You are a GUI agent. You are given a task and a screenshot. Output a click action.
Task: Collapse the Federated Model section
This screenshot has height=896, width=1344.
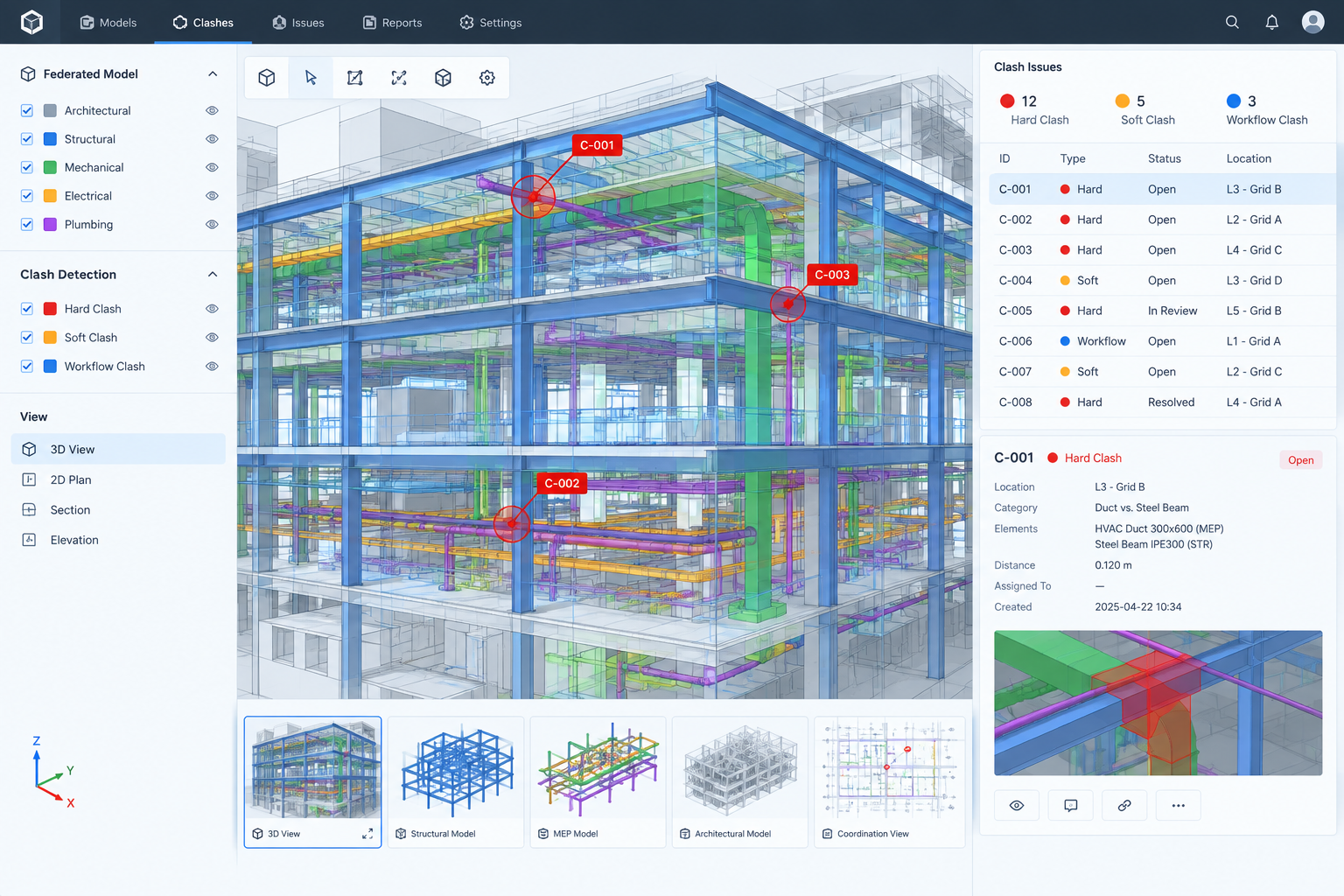[x=213, y=74]
